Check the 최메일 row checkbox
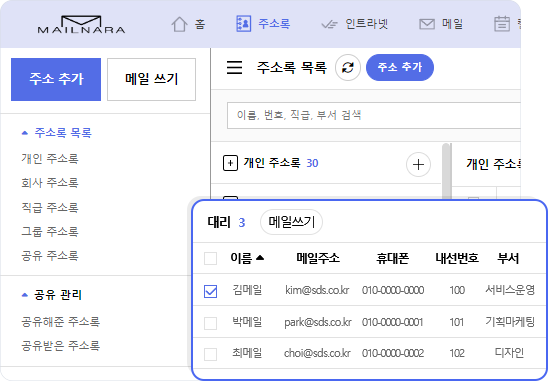548x381 pixels. coord(210,354)
